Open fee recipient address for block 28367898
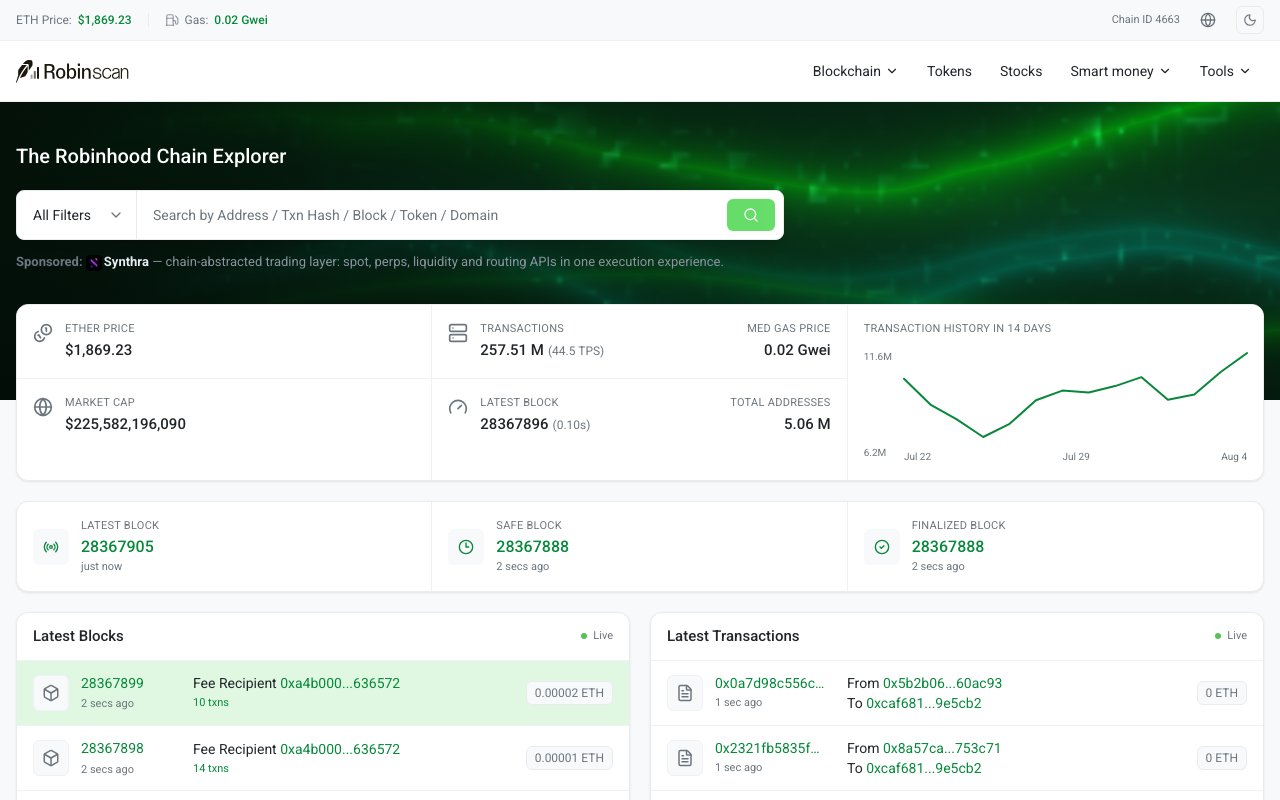Viewport: 1280px width, 800px height. [x=340, y=749]
